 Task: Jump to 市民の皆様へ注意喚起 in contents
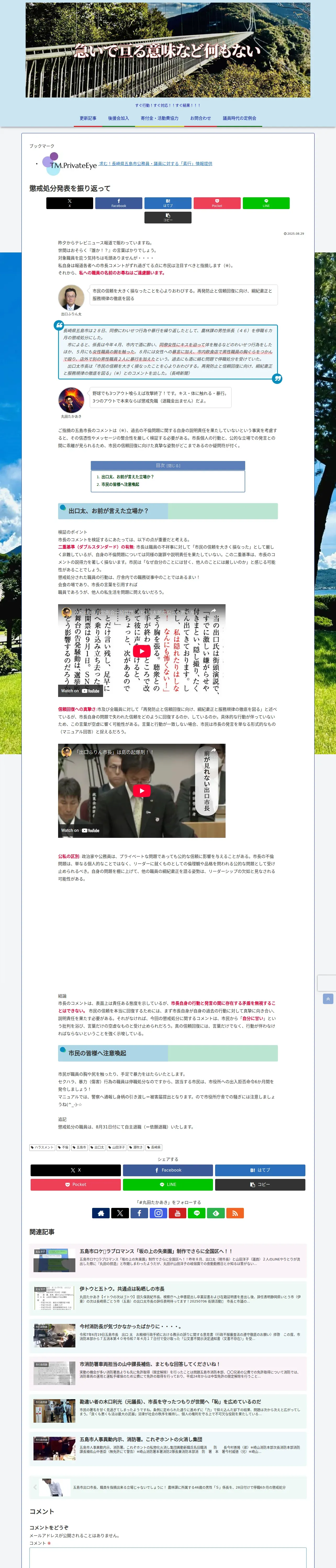click(x=120, y=485)
